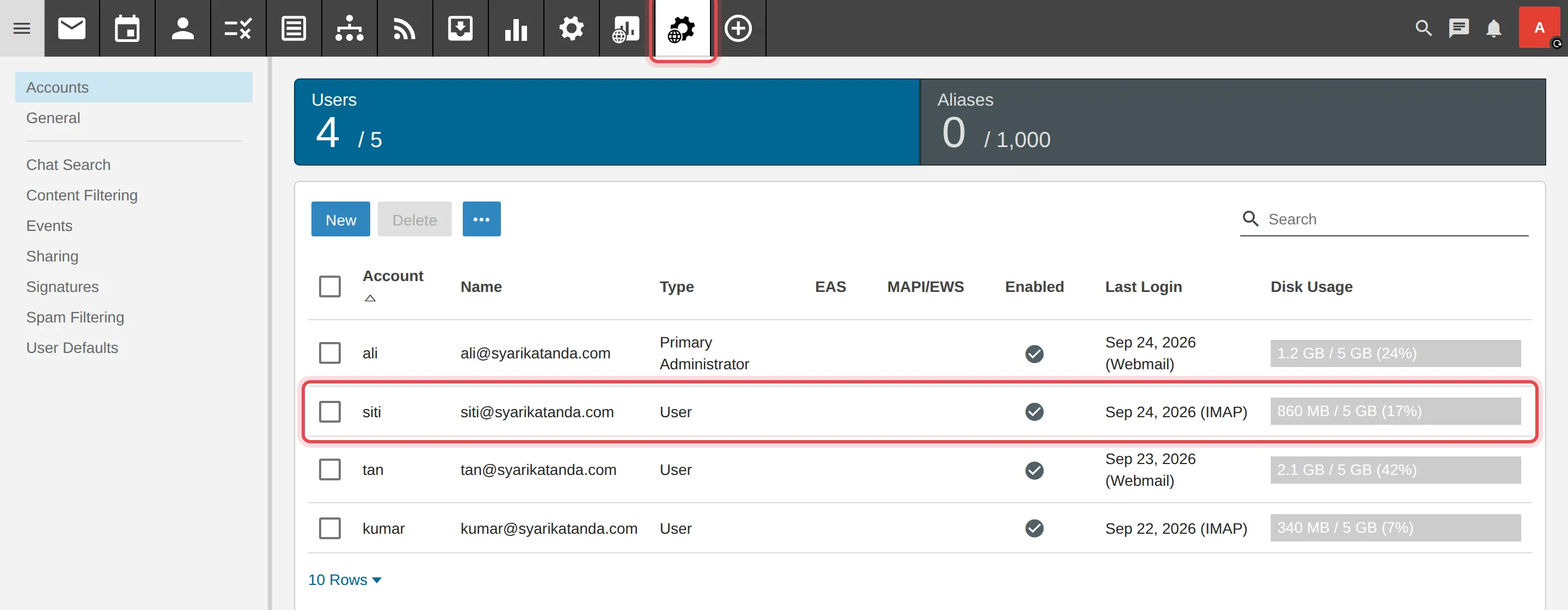
Task: Tick the checkbox for account ali
Action: coord(330,352)
